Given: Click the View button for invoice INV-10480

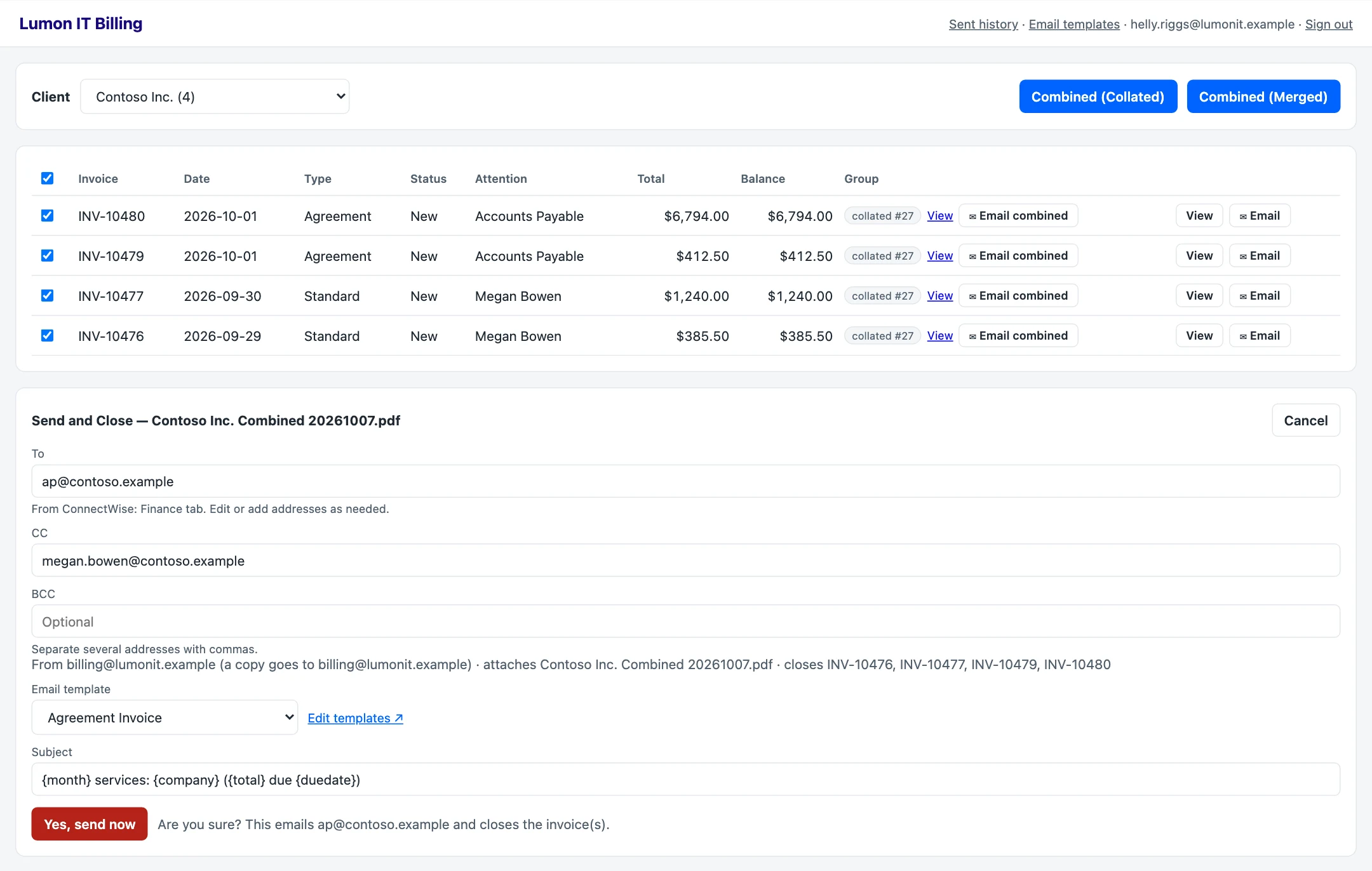Looking at the screenshot, I should (x=1199, y=216).
